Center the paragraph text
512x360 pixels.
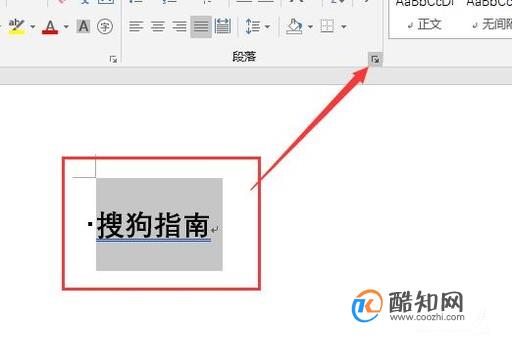[x=158, y=26]
